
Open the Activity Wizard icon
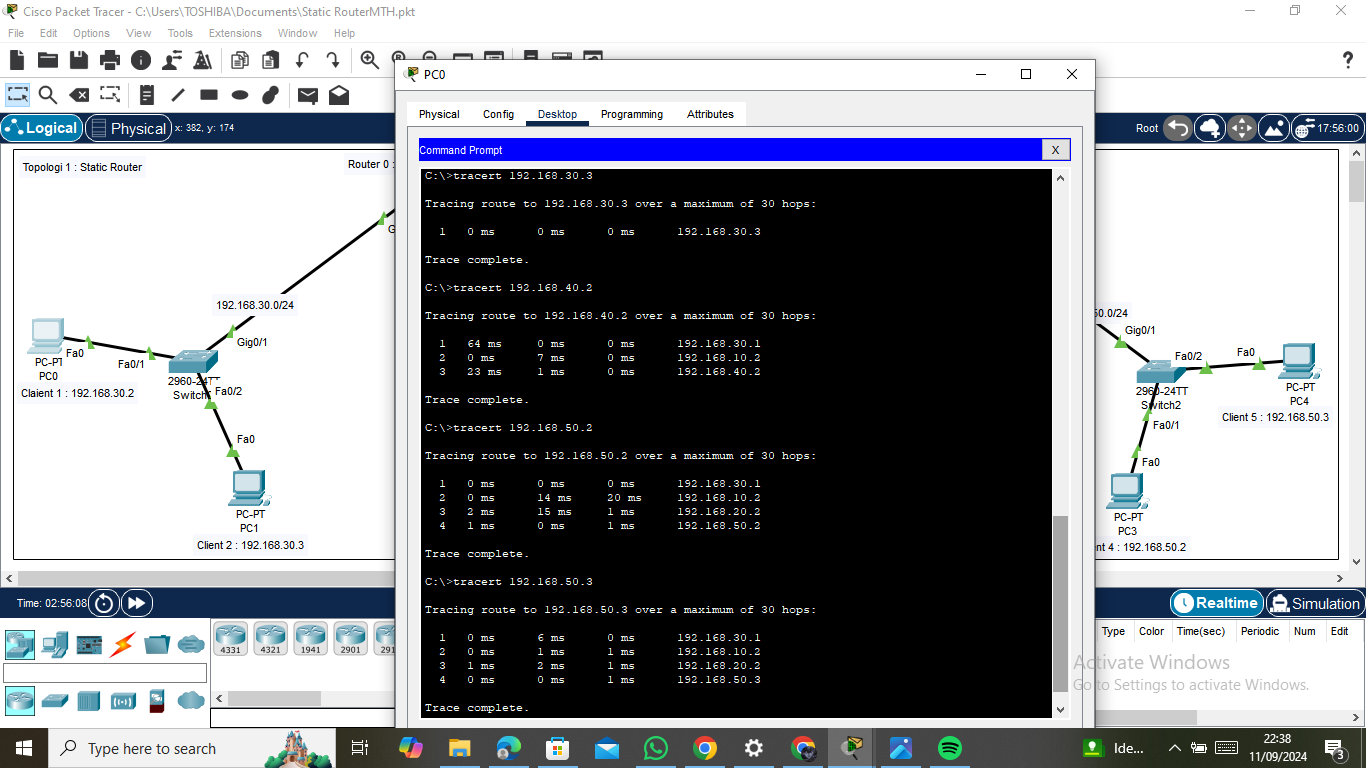[x=203, y=60]
